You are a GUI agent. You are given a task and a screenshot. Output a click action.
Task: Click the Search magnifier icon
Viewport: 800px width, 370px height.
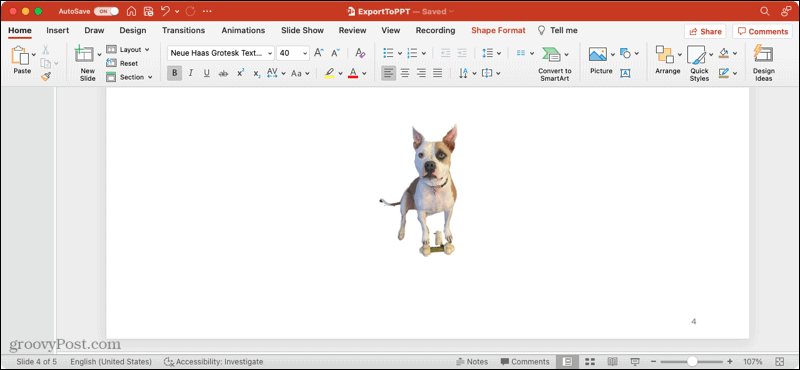(764, 11)
